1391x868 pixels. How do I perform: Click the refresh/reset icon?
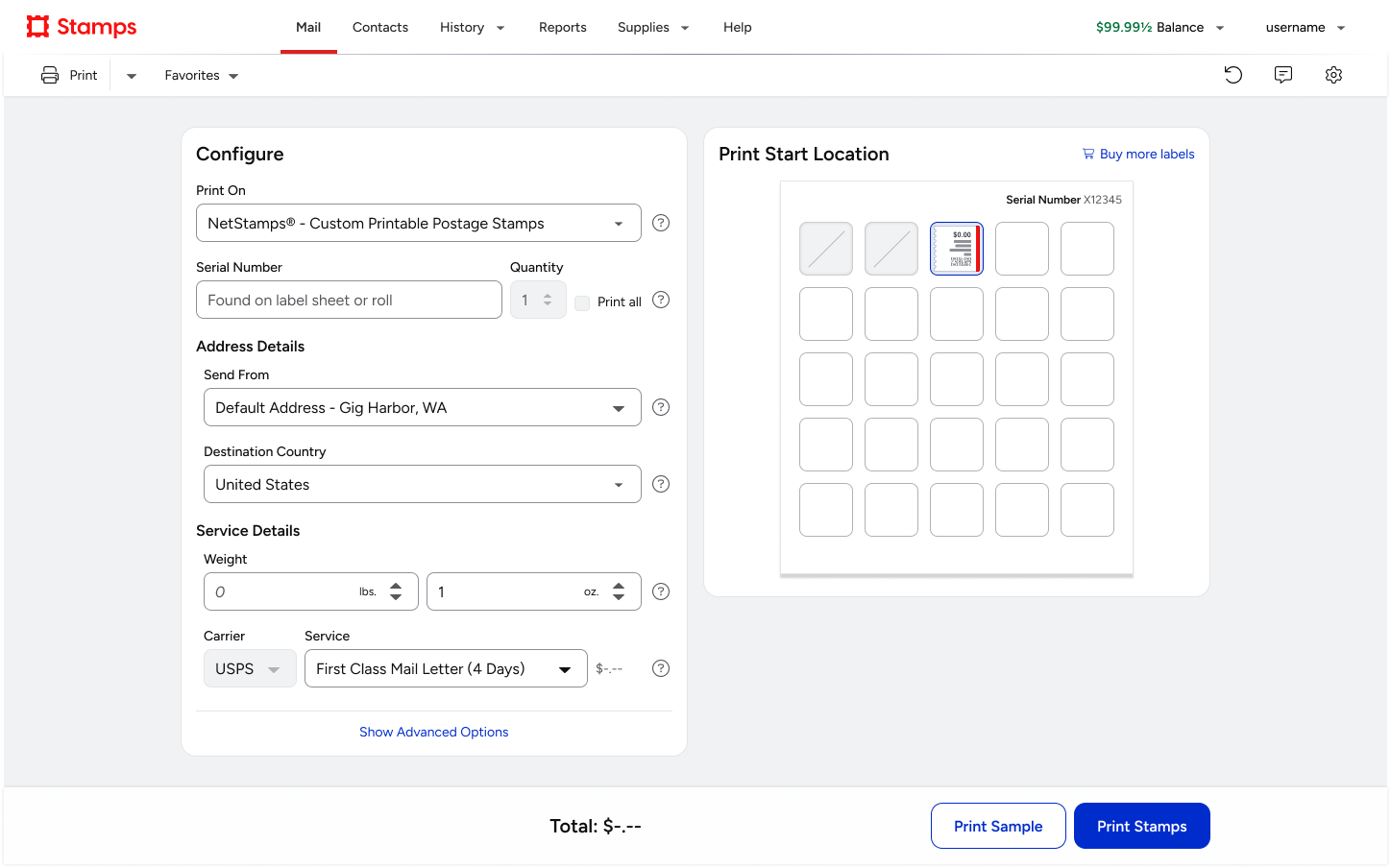click(1233, 75)
